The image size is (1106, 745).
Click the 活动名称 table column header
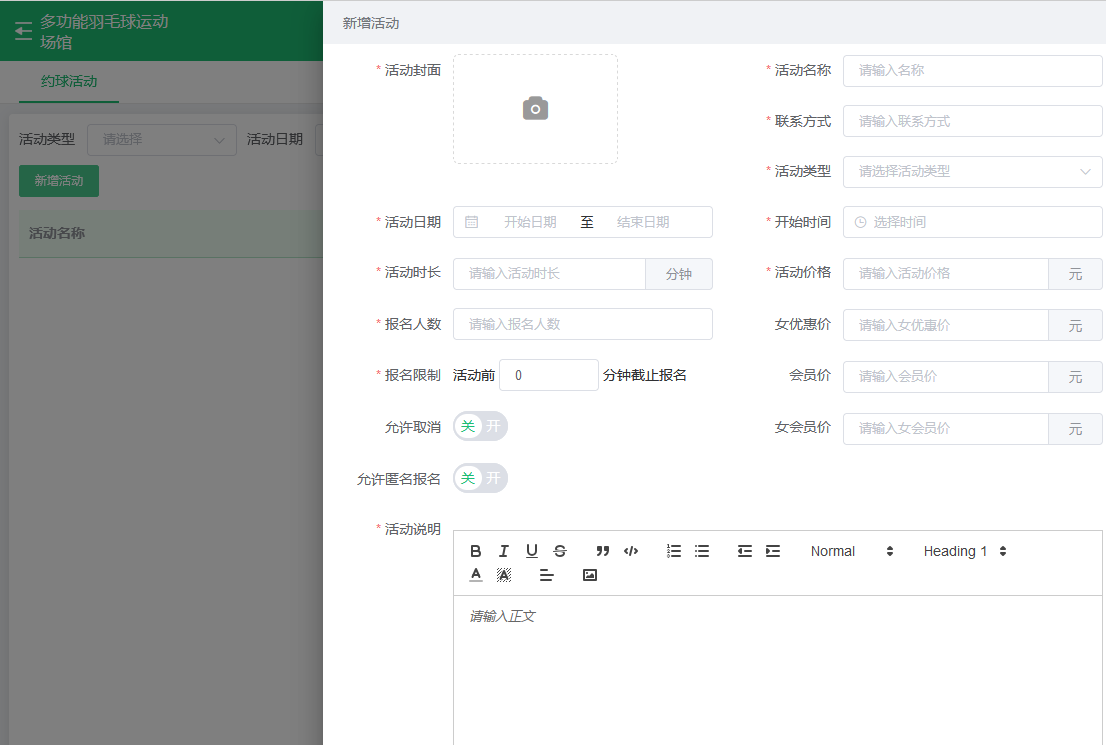57,234
